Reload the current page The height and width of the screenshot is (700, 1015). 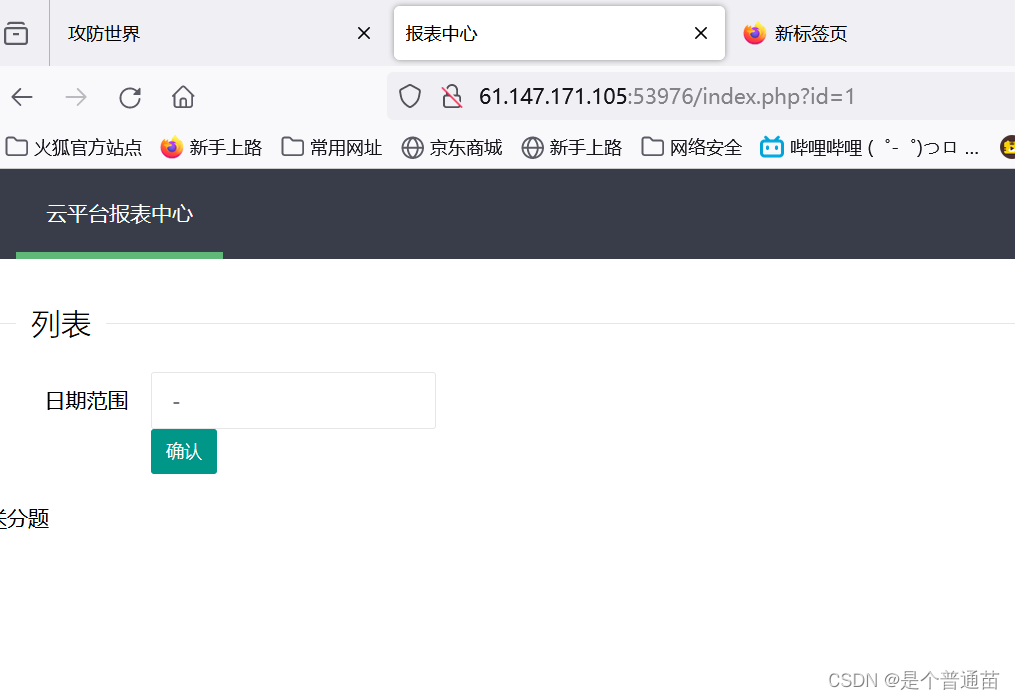130,96
